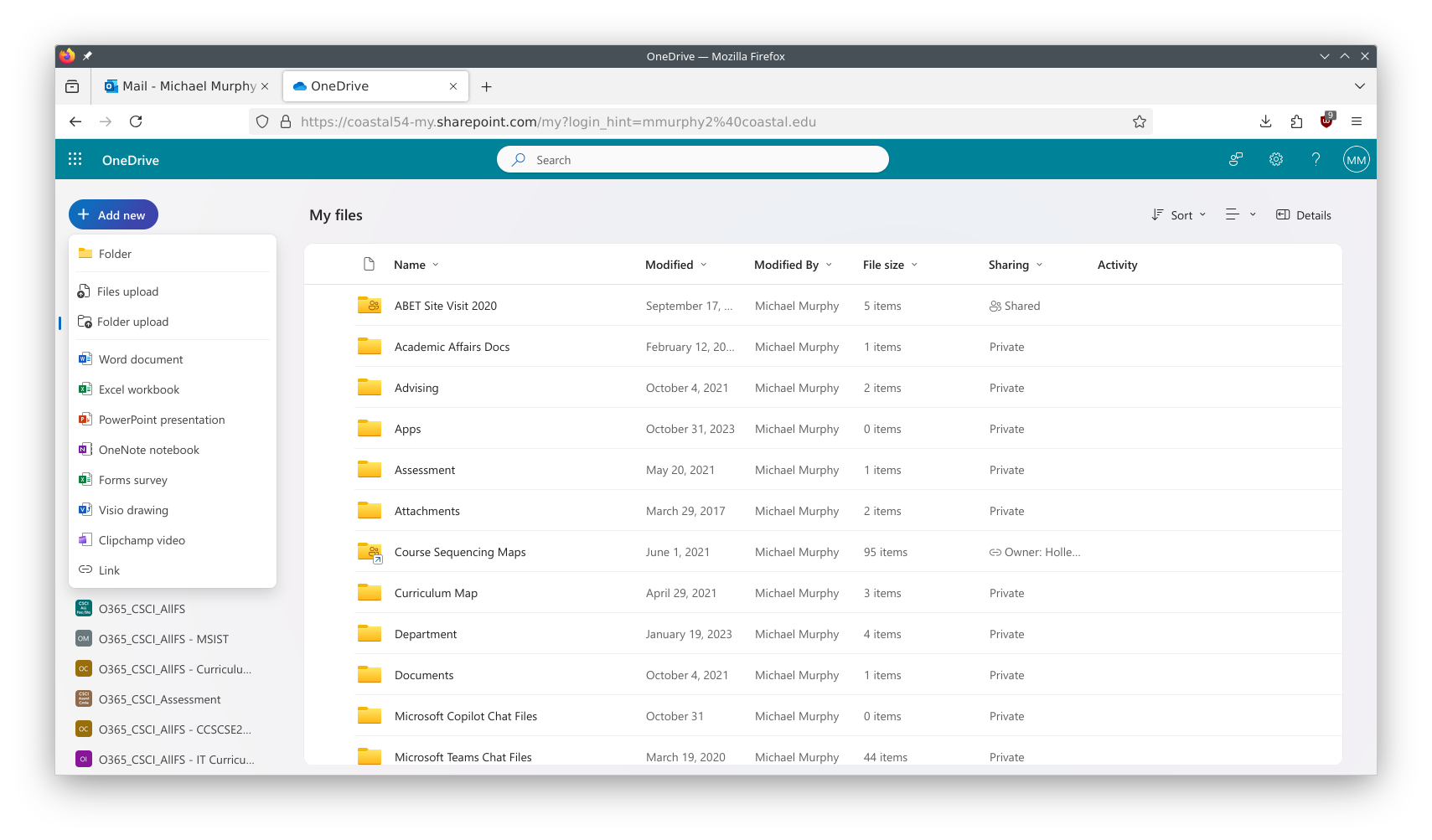This screenshot has height=840, width=1432.
Task: Open the Attachments folder
Action: pyautogui.click(x=426, y=511)
